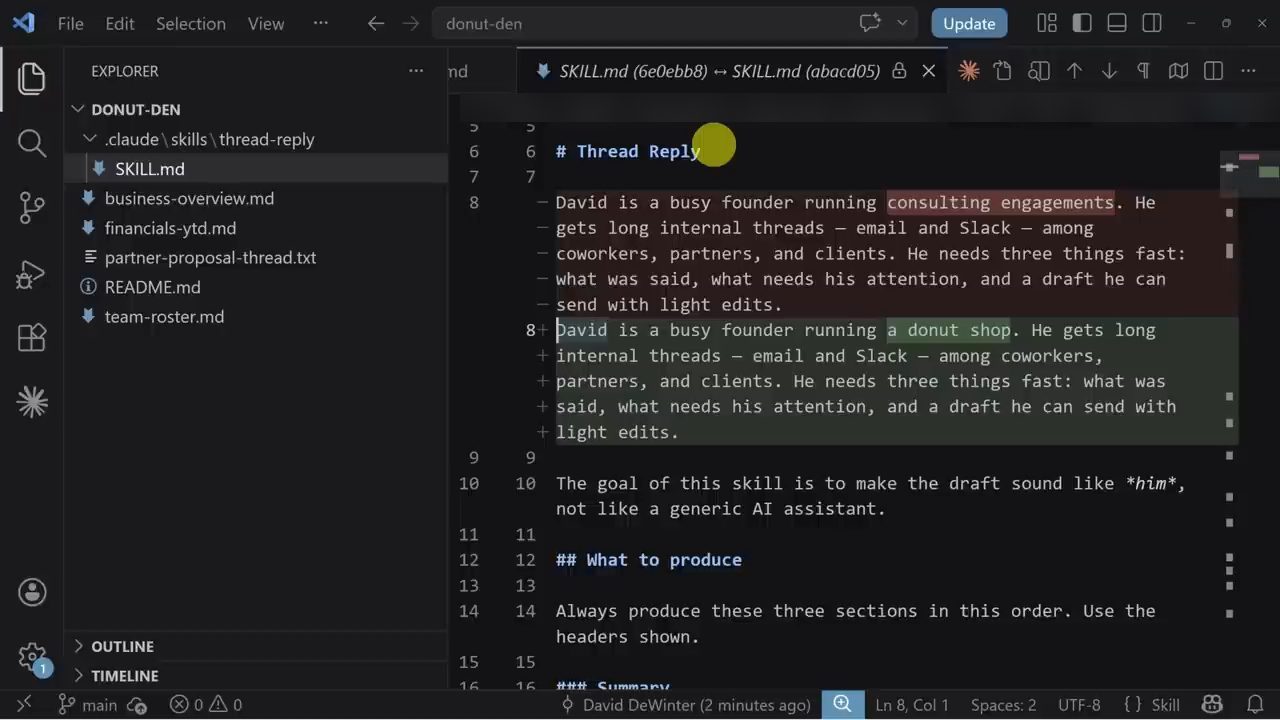Open the Search view in activity bar
Image resolution: width=1280 pixels, height=720 pixels.
point(32,143)
